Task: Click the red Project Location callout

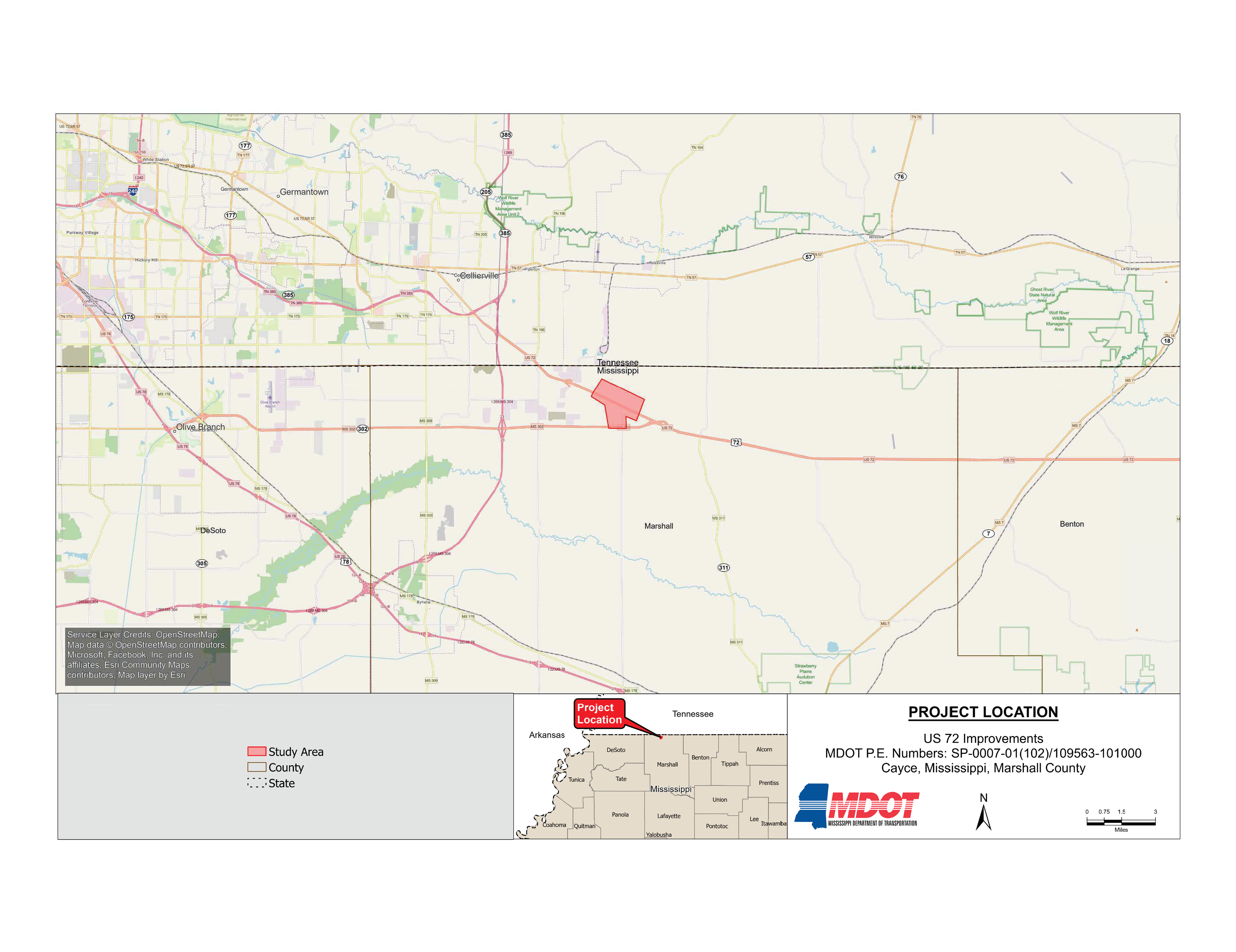Action: (599, 713)
